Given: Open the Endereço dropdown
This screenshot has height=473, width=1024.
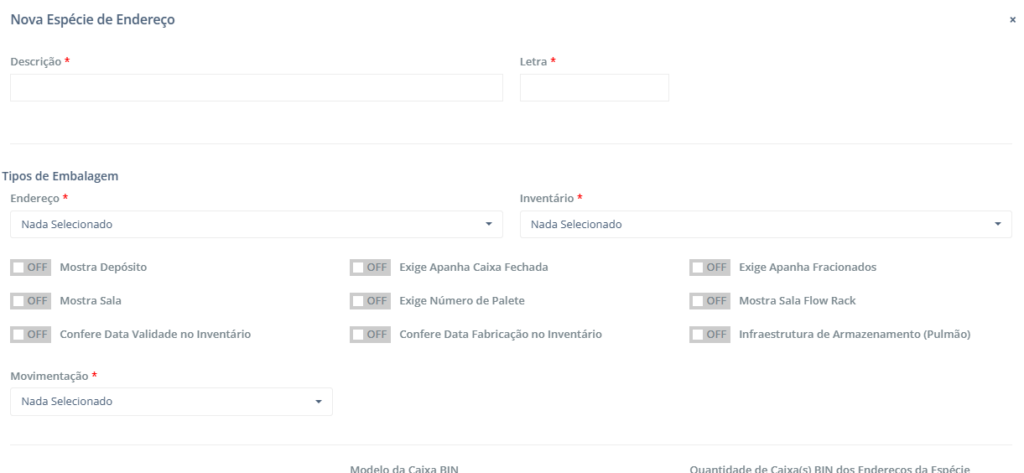Looking at the screenshot, I should (x=256, y=224).
